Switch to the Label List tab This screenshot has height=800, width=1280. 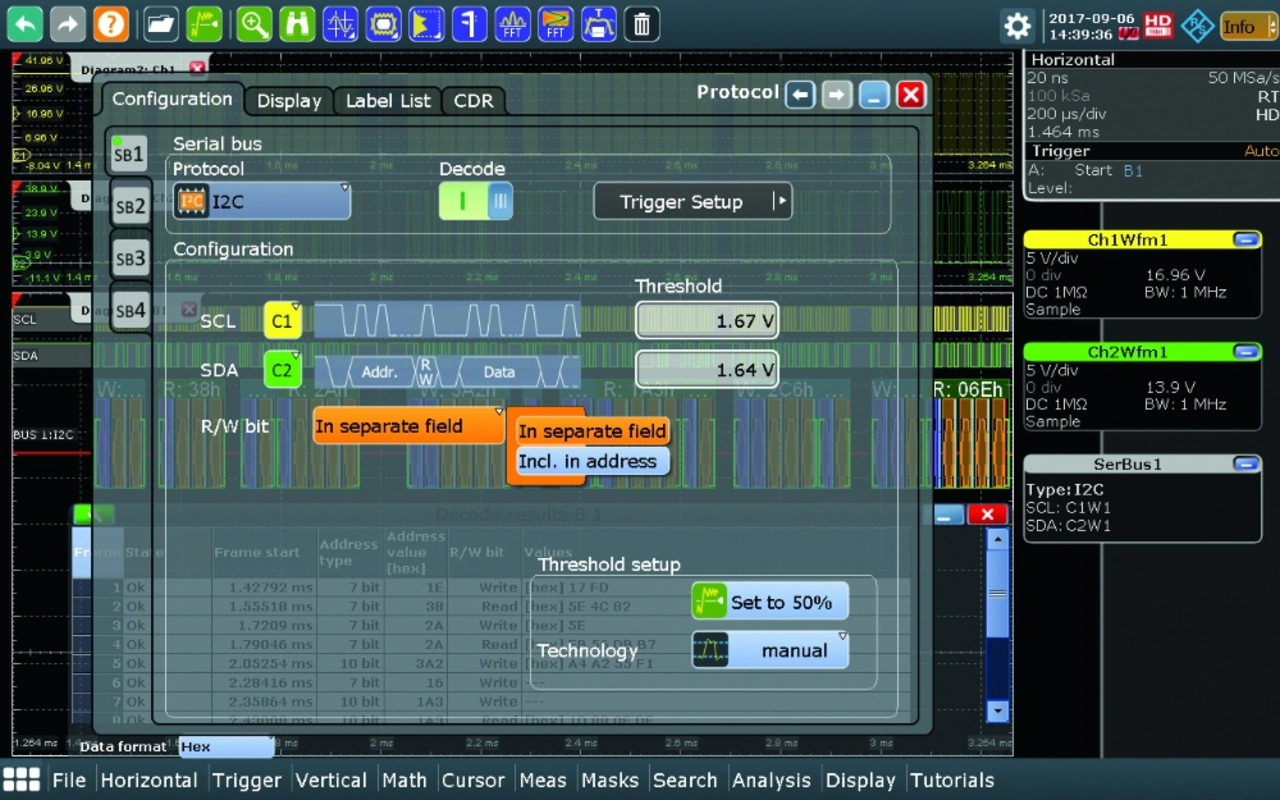[x=388, y=101]
